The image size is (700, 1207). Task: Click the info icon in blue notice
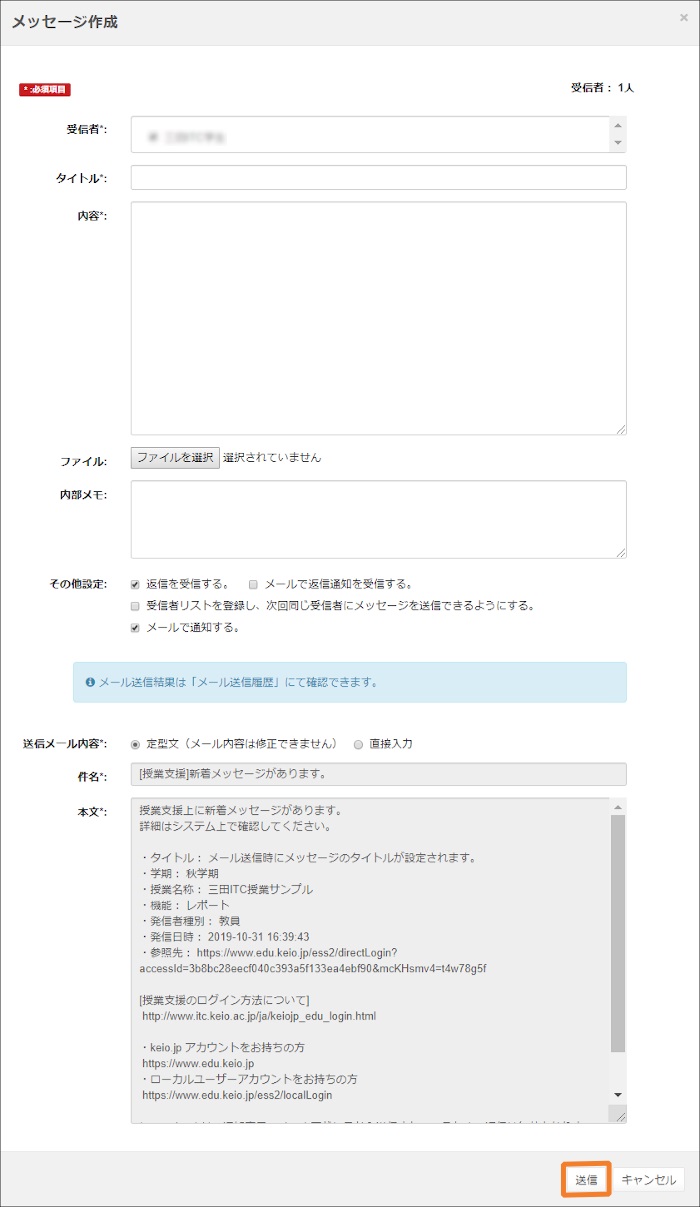click(x=90, y=682)
